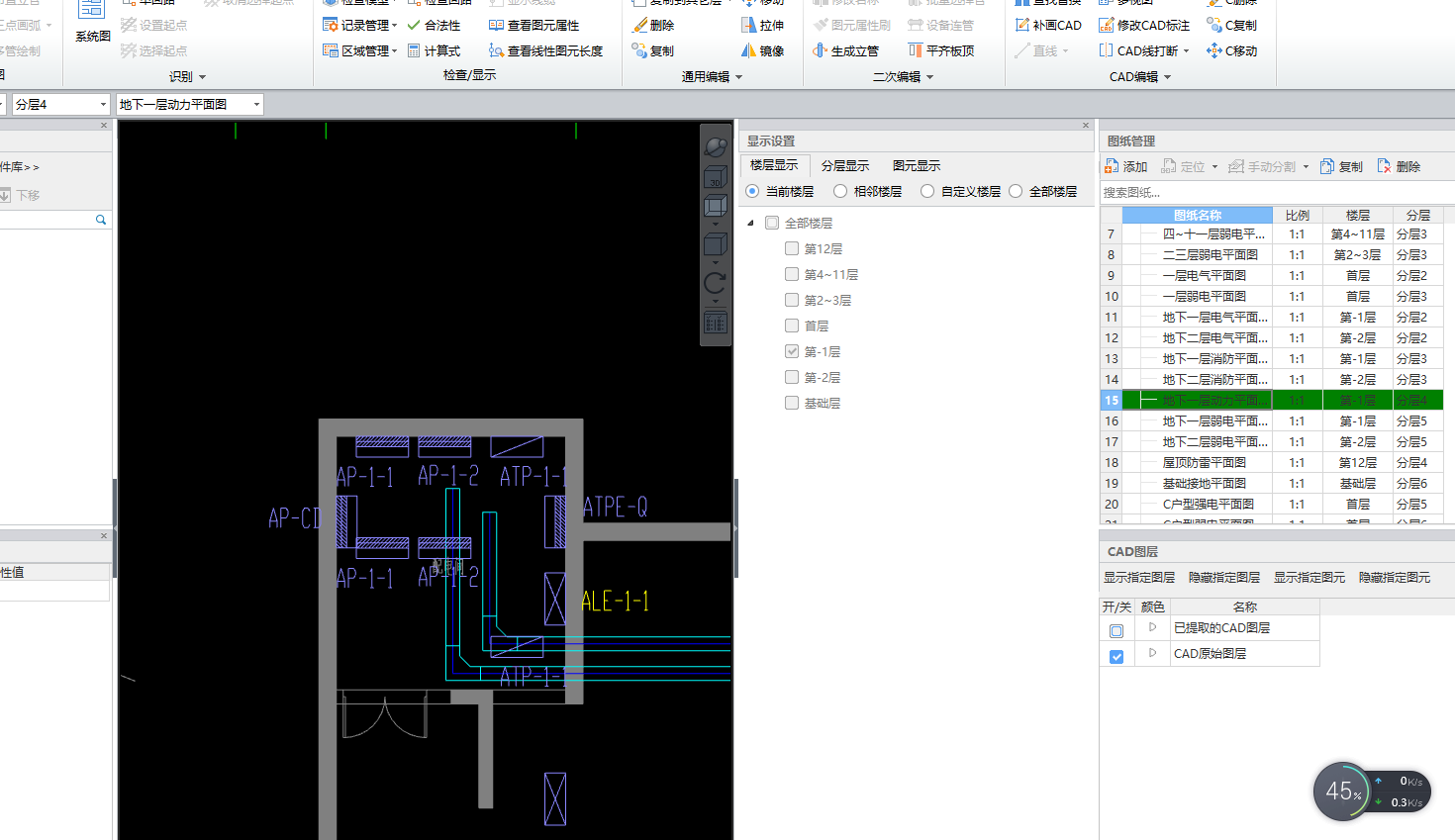Check the 第4~11层 checkbox

(792, 274)
